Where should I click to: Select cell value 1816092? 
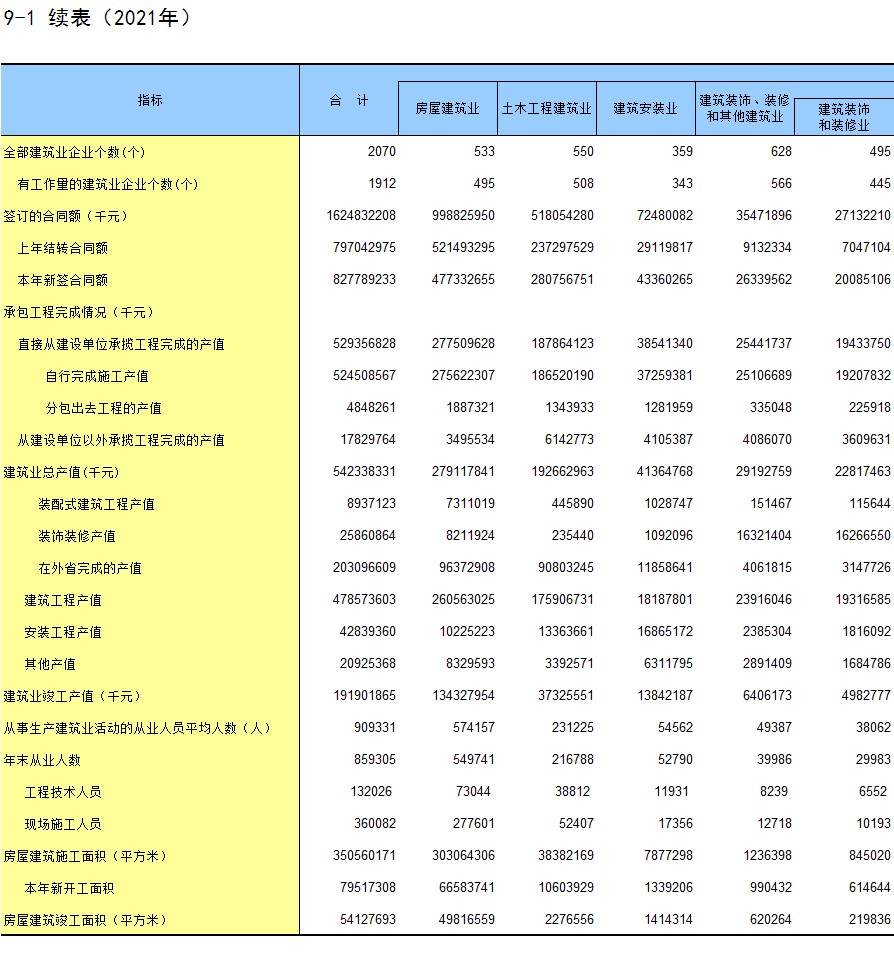866,632
